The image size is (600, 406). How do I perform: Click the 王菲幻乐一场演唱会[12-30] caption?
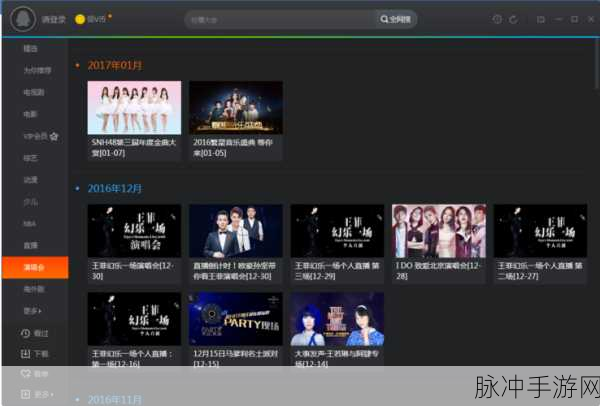click(132, 271)
